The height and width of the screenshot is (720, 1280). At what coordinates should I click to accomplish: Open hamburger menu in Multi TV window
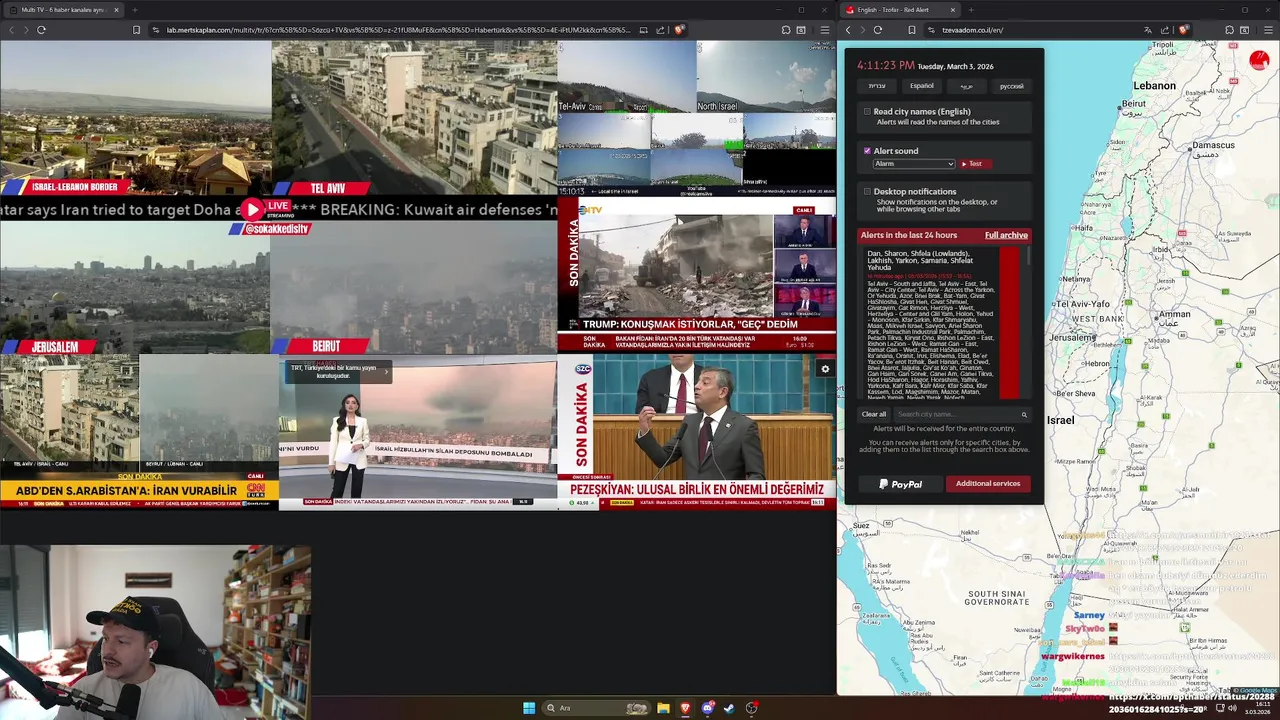point(824,30)
